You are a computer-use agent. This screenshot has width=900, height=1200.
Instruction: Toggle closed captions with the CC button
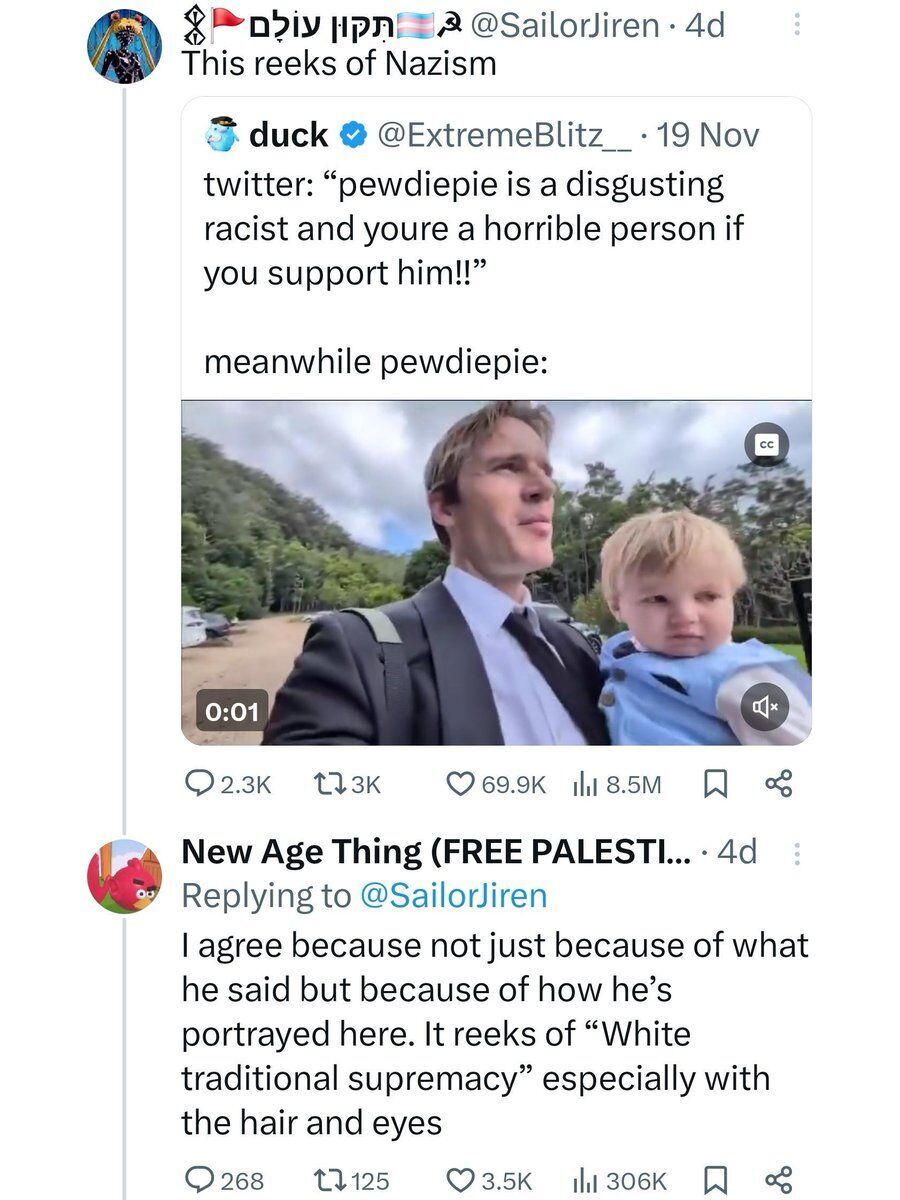point(766,443)
